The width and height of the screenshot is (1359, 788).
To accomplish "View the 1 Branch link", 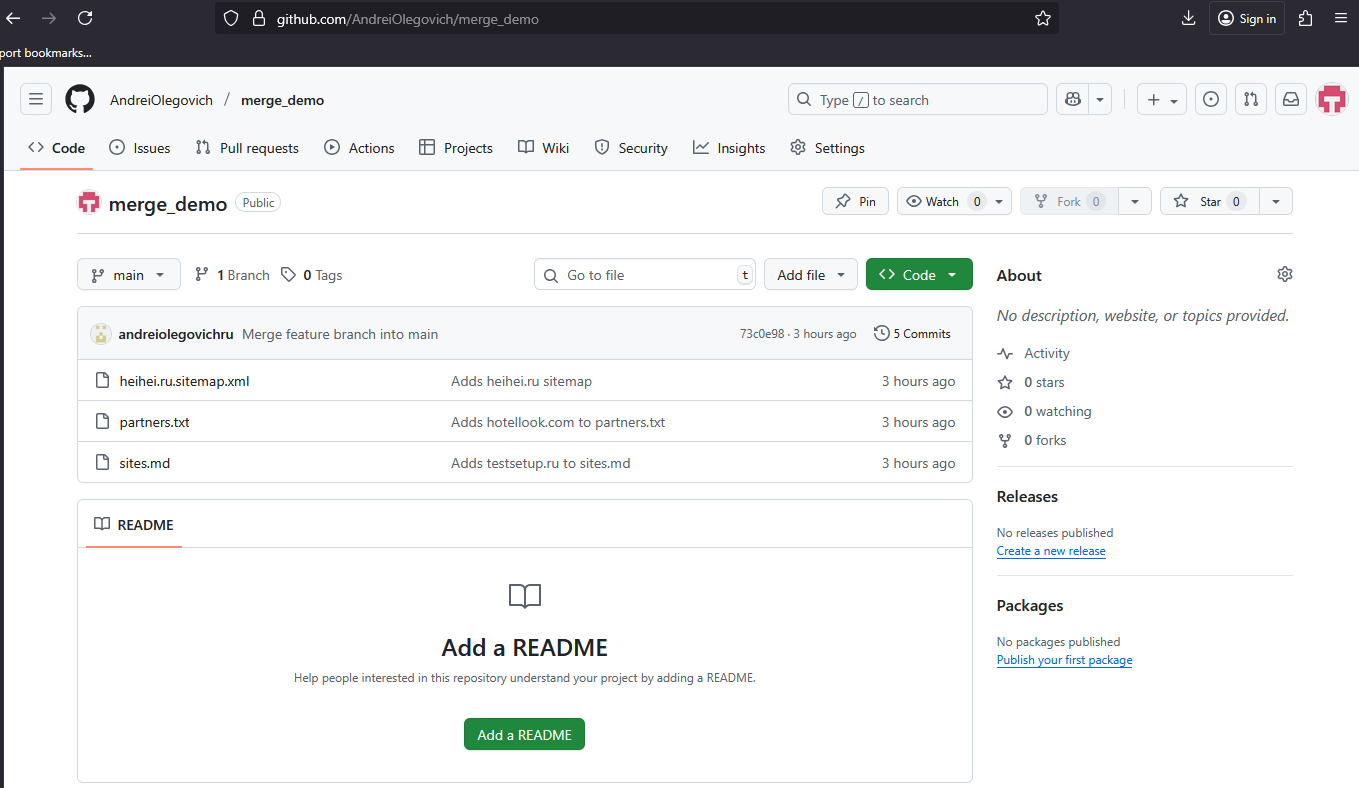I will [x=232, y=275].
